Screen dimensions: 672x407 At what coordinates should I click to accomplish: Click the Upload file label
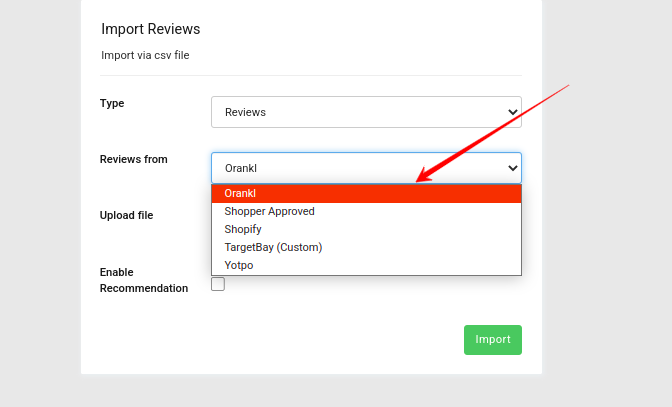coord(126,215)
